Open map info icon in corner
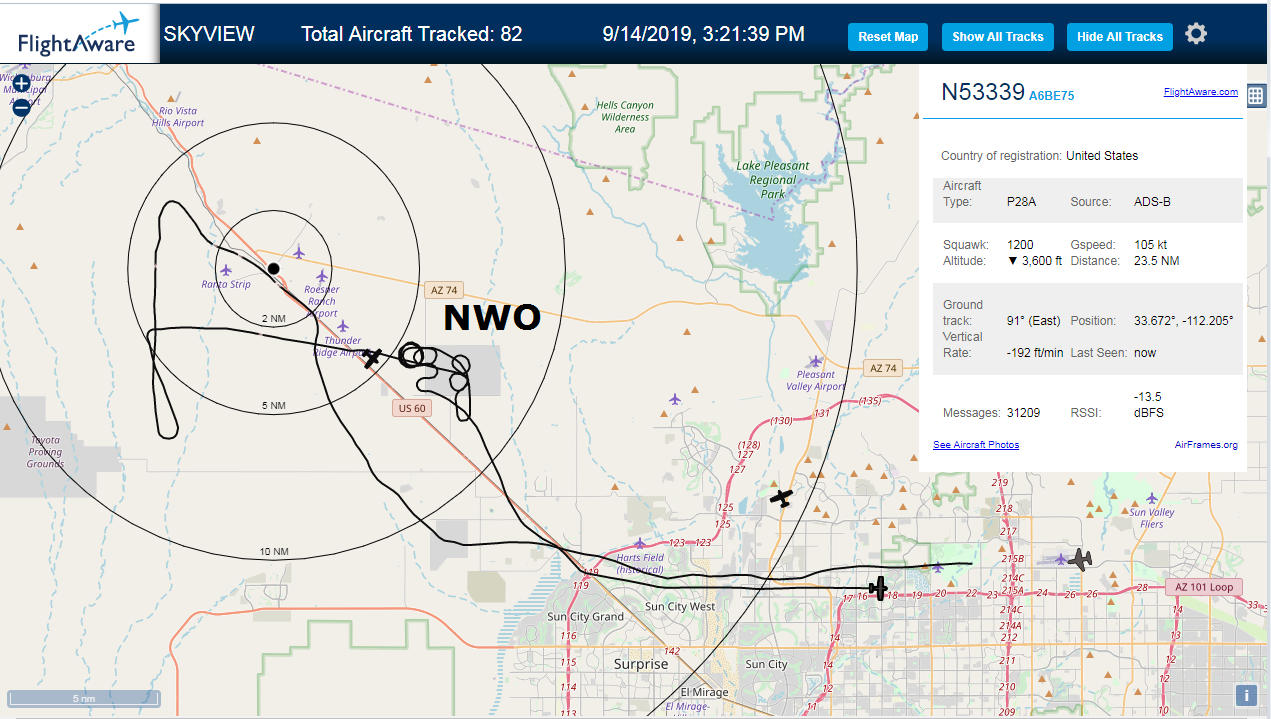The image size is (1271, 719). click(1246, 696)
